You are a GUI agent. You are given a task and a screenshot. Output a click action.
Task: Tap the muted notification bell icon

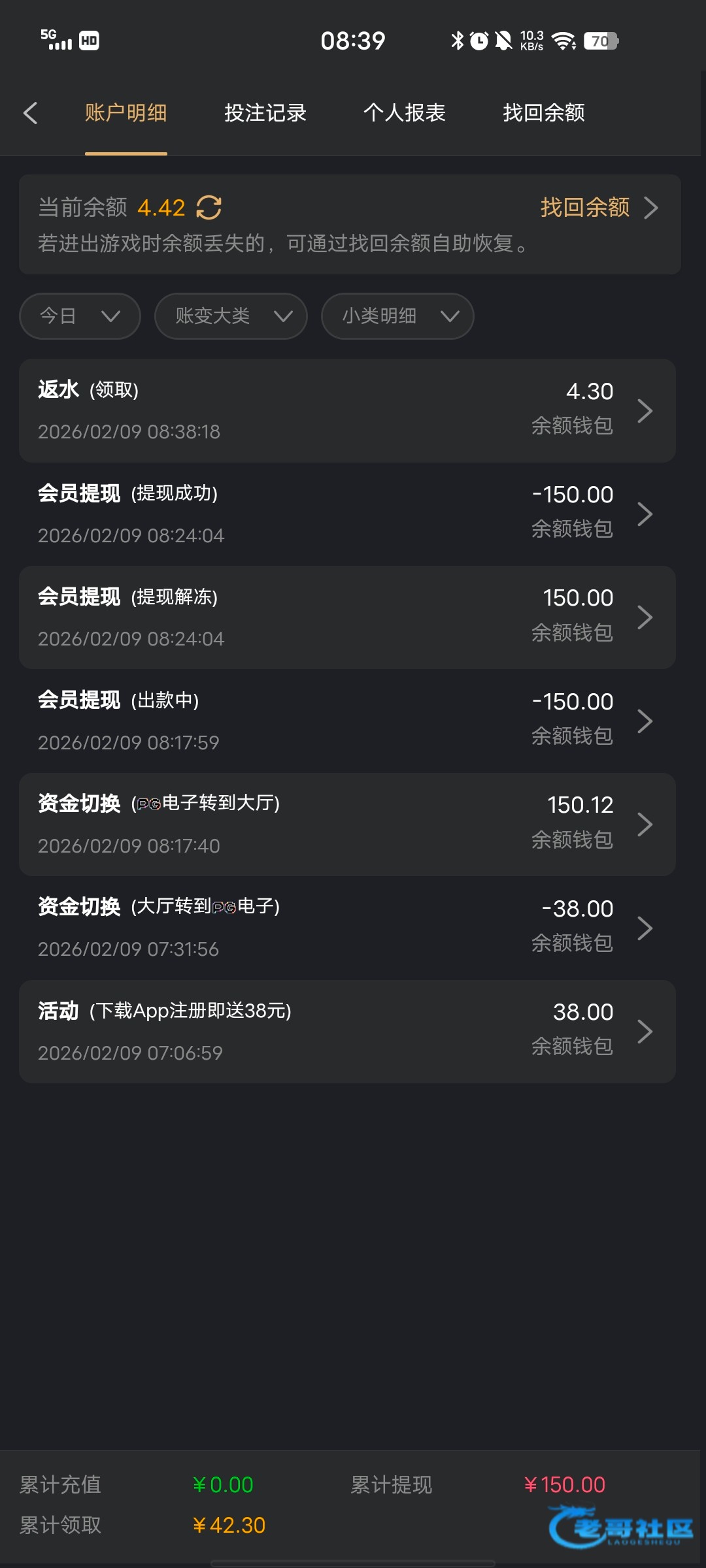503,41
